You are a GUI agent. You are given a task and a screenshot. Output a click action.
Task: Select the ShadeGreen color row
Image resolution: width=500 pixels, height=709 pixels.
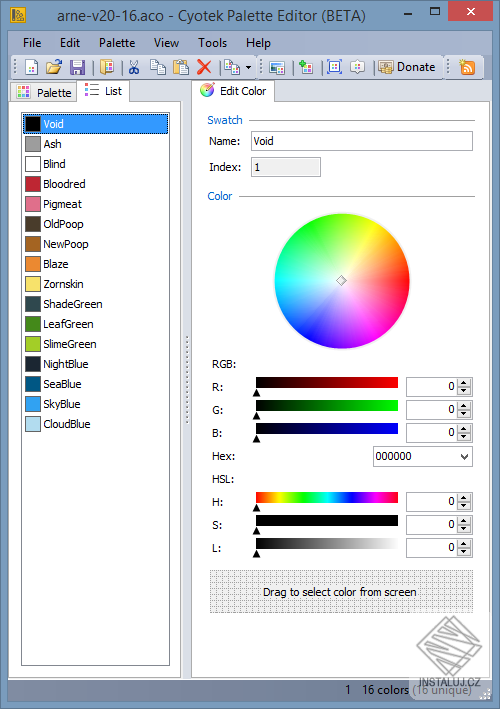pos(95,304)
